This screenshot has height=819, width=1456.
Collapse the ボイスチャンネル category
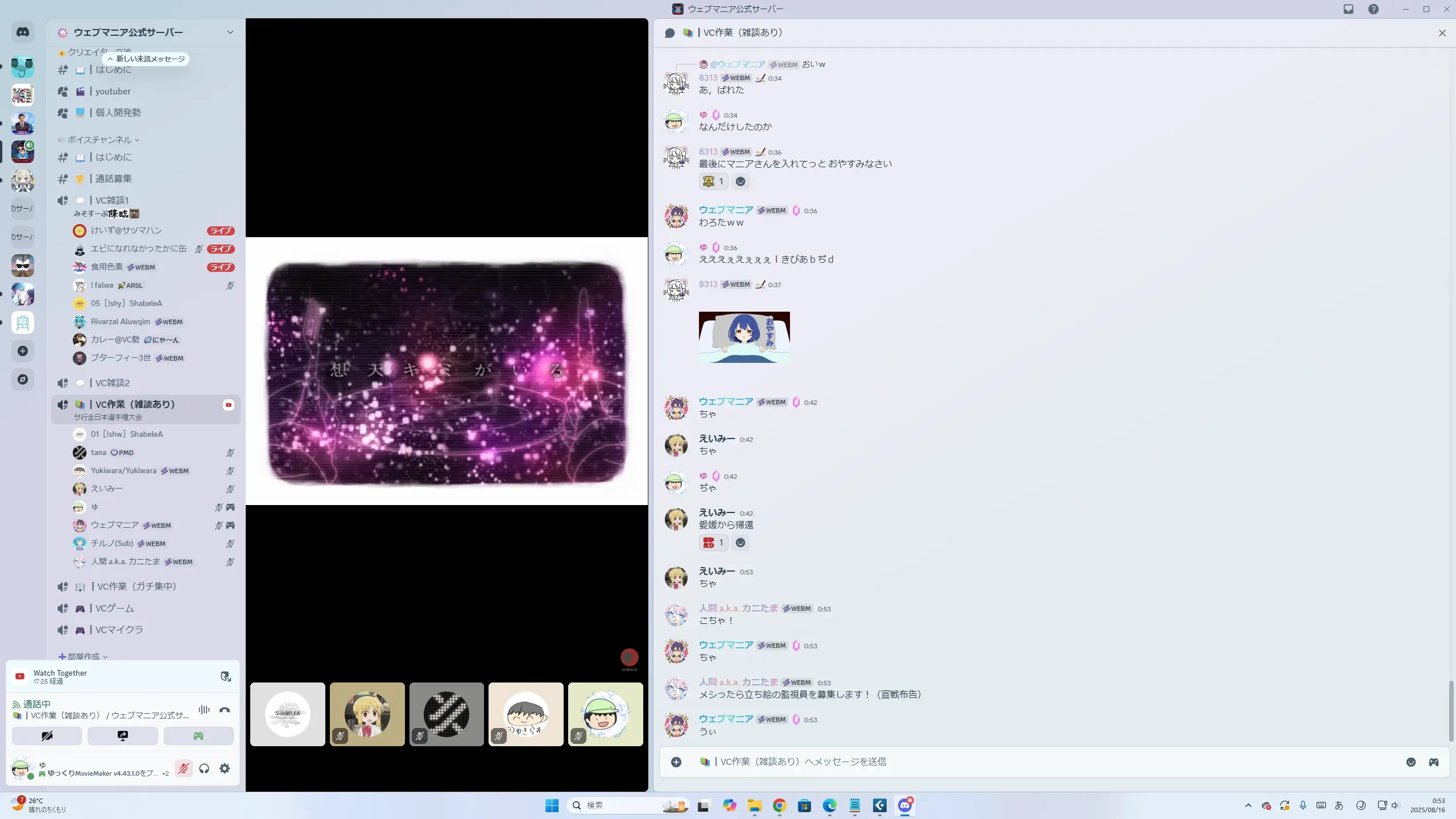click(x=100, y=140)
